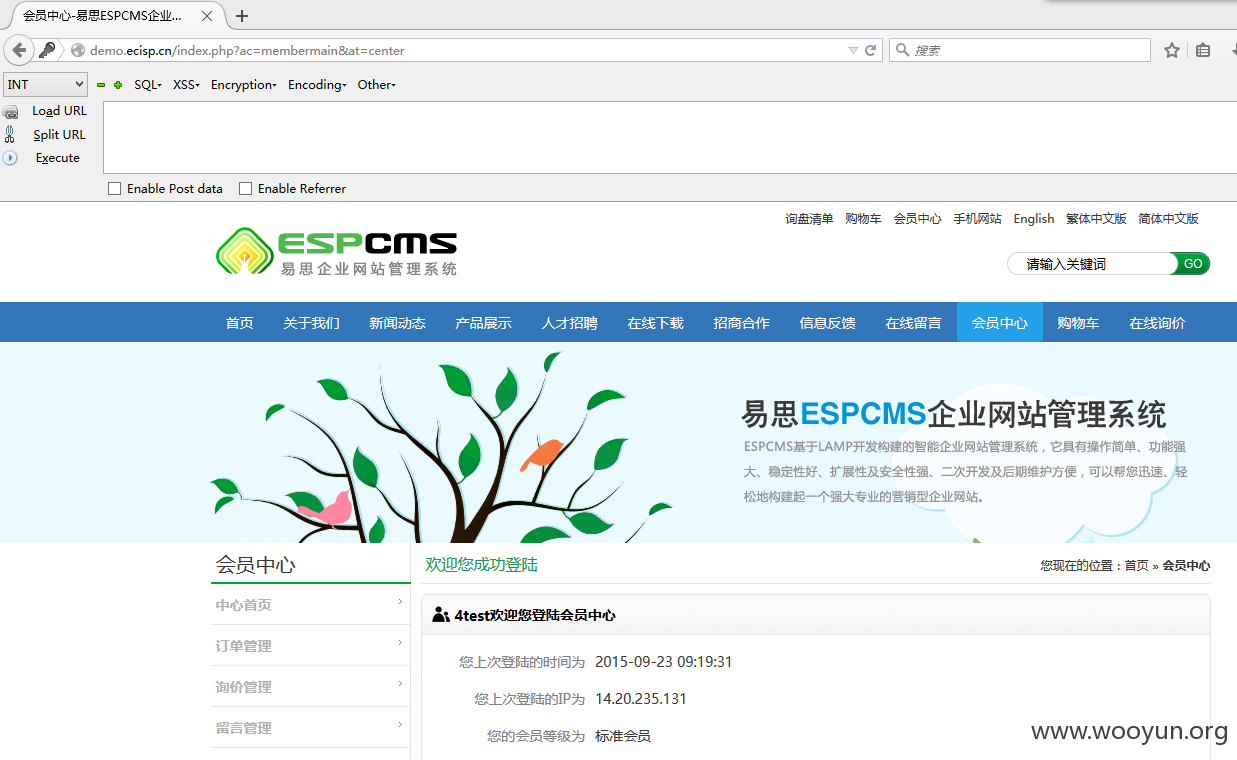Click the browser back arrow button
The height and width of the screenshot is (760, 1237).
[19, 50]
